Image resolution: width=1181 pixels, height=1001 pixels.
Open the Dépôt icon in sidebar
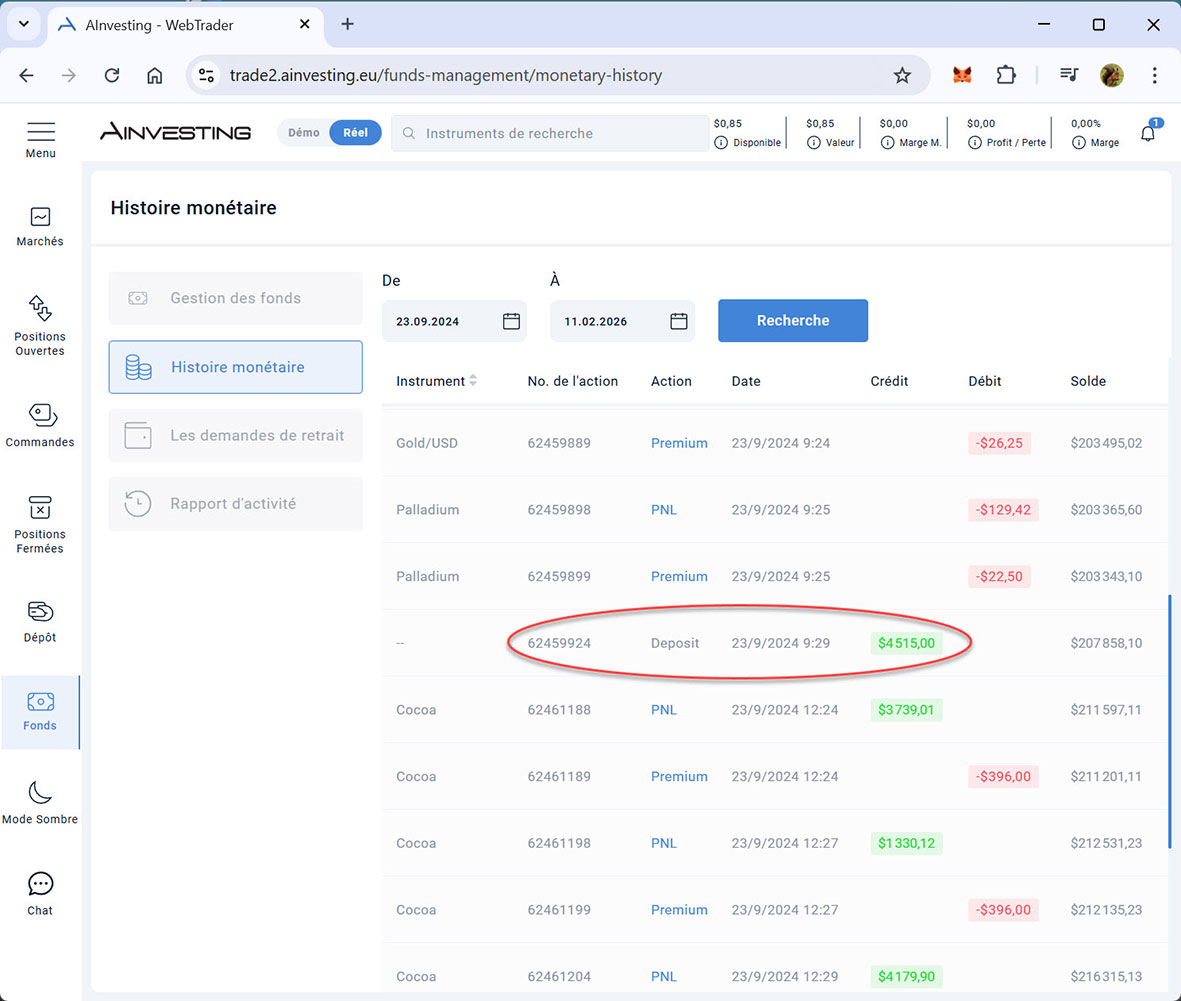[x=40, y=611]
